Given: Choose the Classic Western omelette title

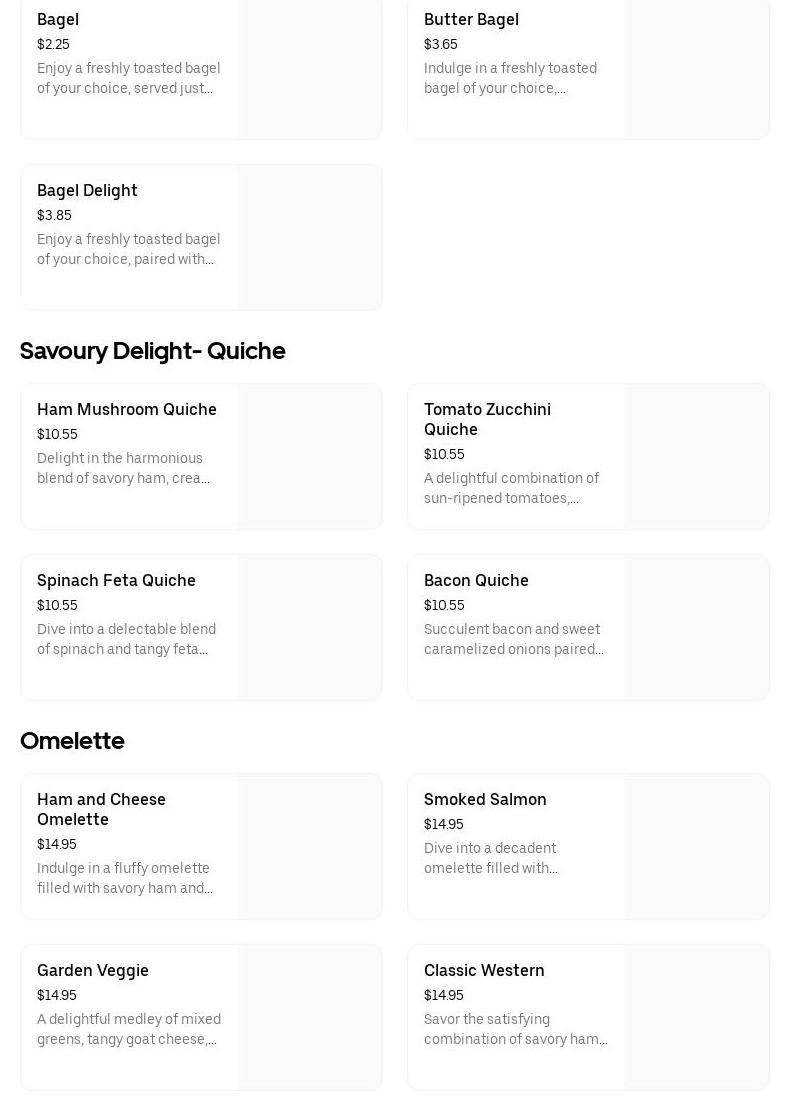Looking at the screenshot, I should tap(484, 970).
